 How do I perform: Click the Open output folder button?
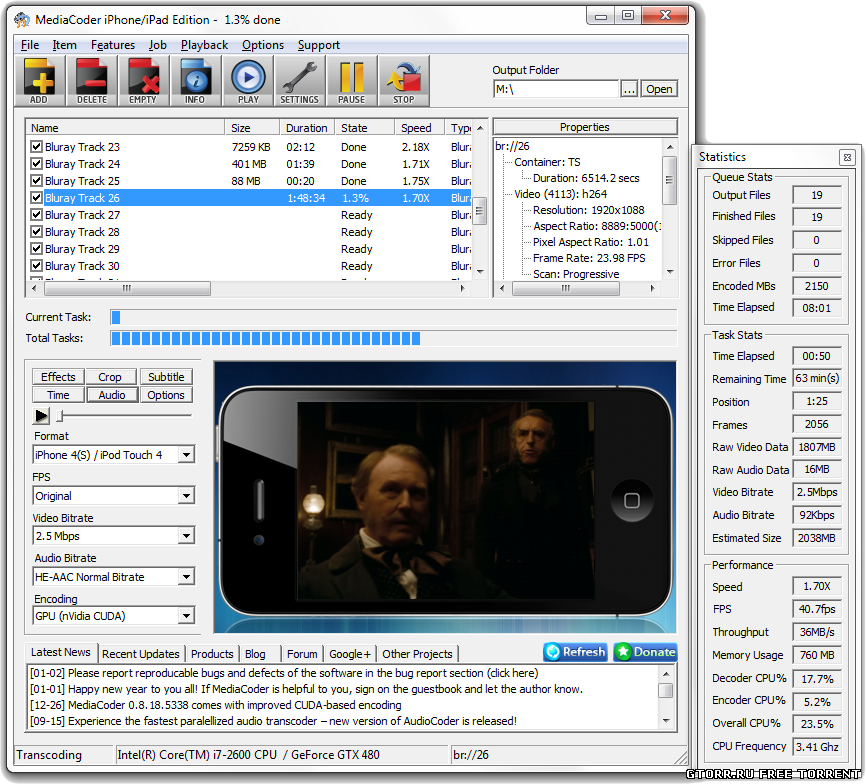[x=659, y=89]
